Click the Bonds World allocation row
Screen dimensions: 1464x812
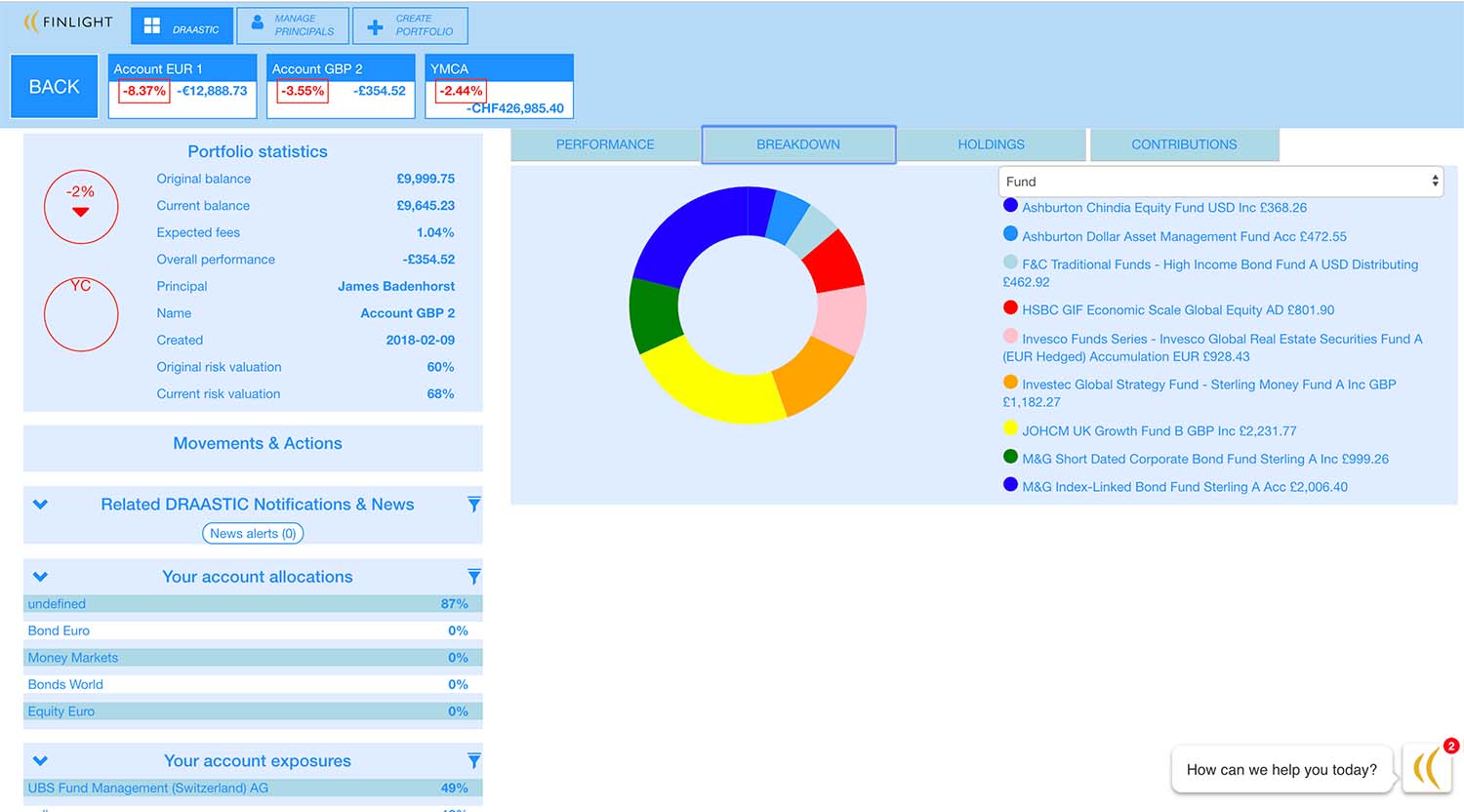(x=253, y=685)
